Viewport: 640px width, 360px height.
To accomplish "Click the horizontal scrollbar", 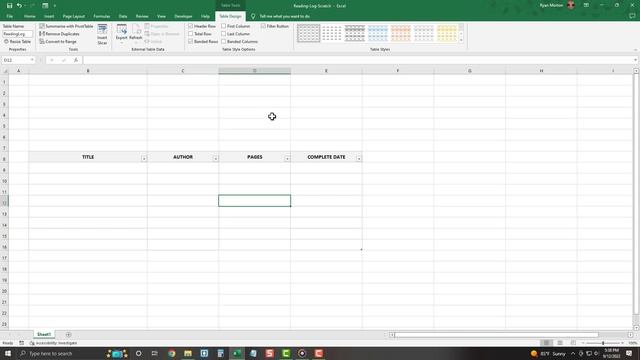I will 496,335.
